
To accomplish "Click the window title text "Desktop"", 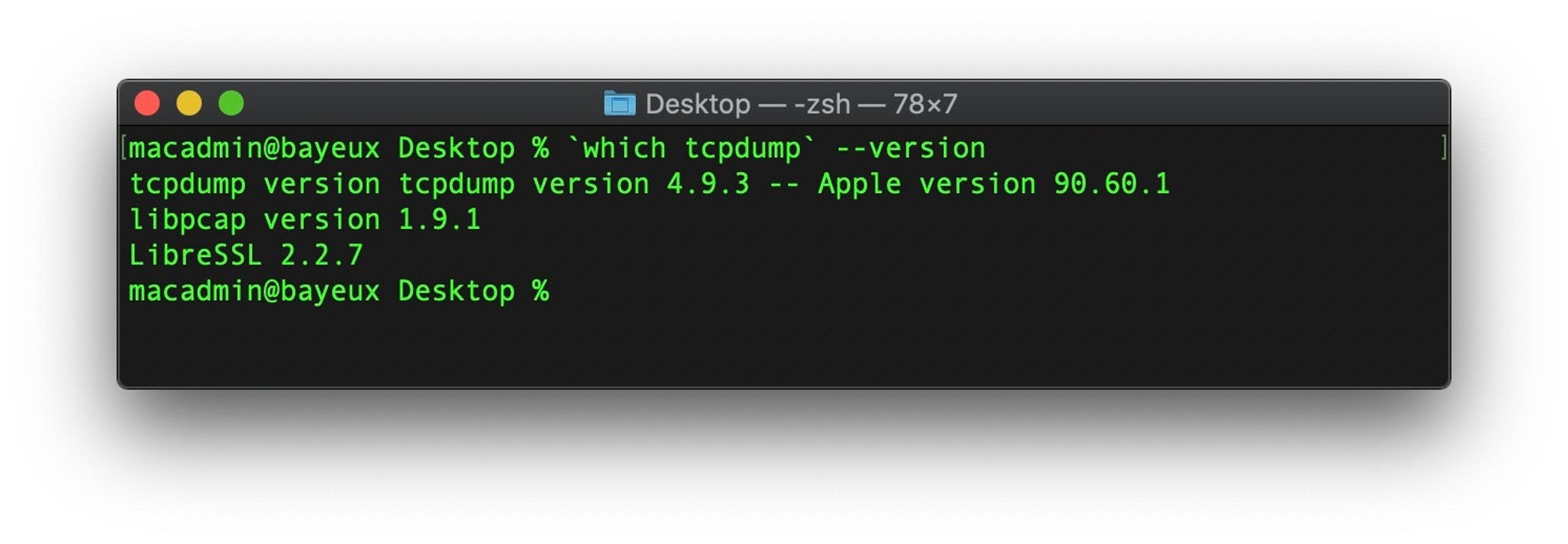I will (698, 104).
